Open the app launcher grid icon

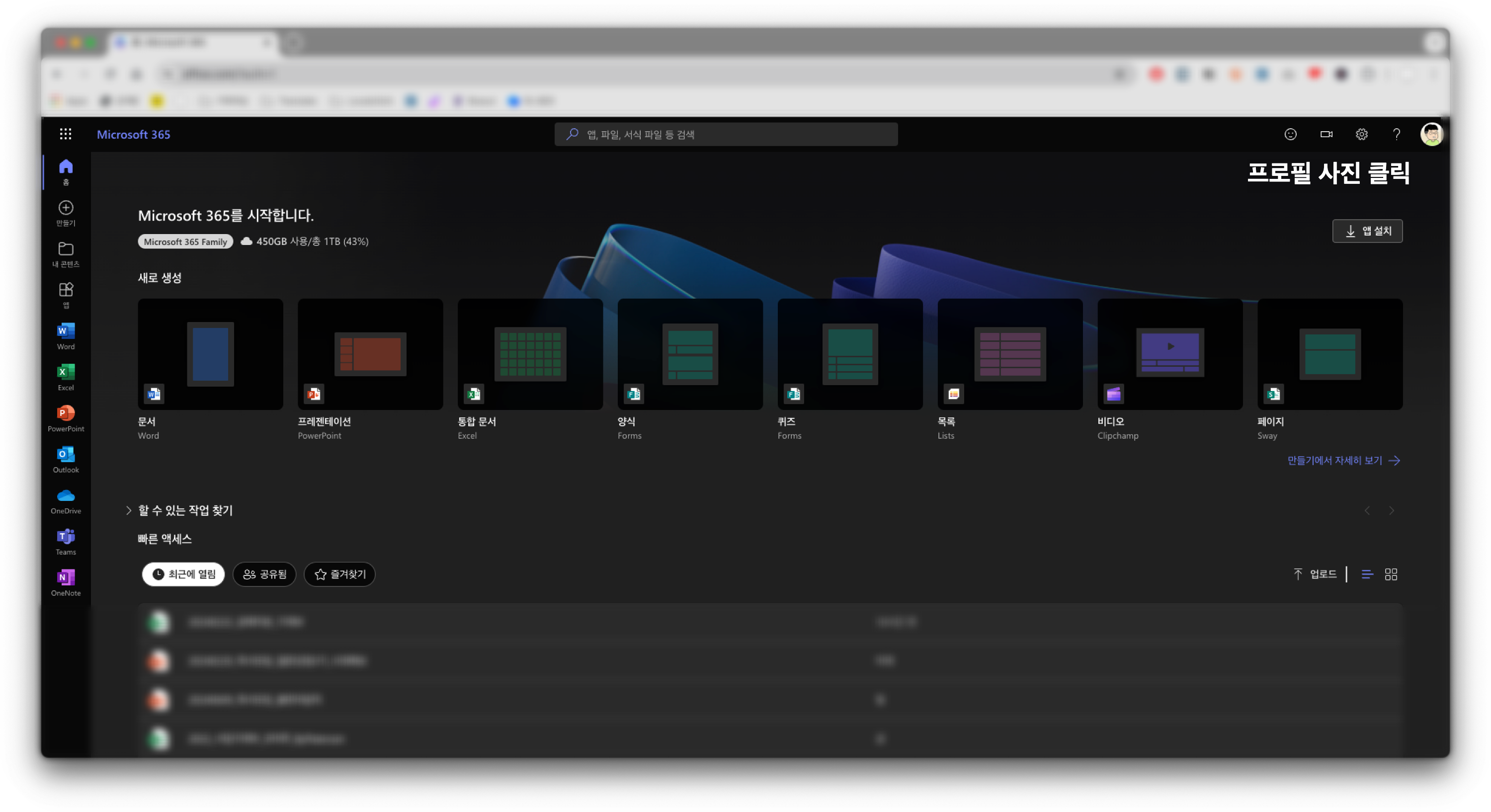pos(66,134)
